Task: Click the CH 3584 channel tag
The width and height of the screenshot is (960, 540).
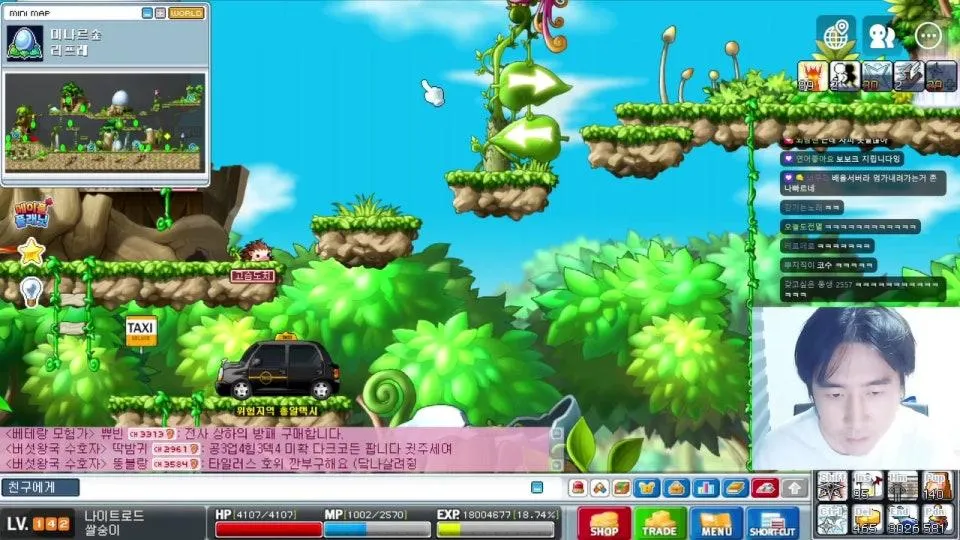Action: (176, 464)
